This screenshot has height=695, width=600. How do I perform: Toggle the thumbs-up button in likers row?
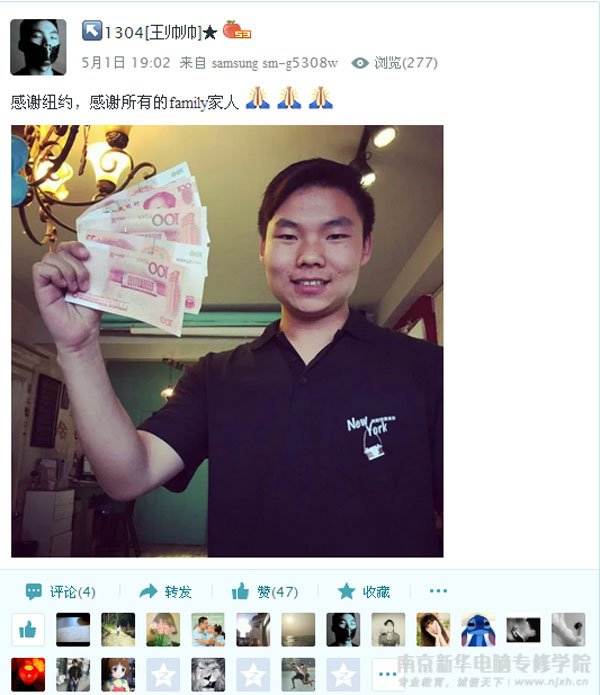pos(28,629)
